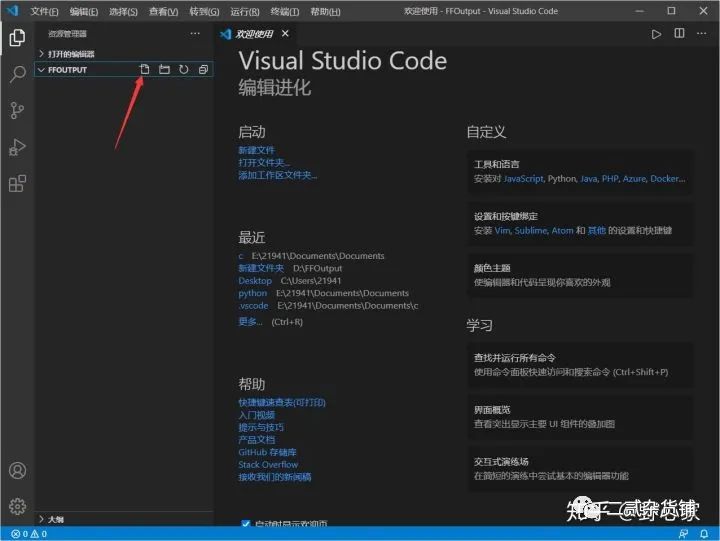
Task: Click the 打开文件夹... link
Action: (264, 163)
